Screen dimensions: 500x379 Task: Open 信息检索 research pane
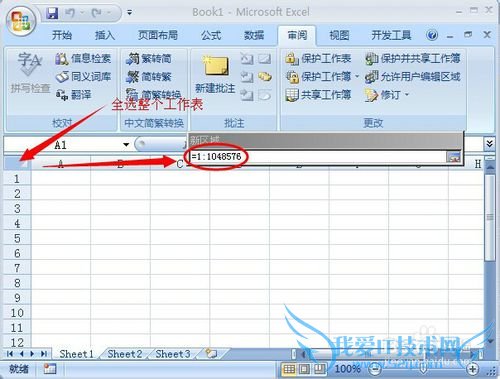pos(83,59)
